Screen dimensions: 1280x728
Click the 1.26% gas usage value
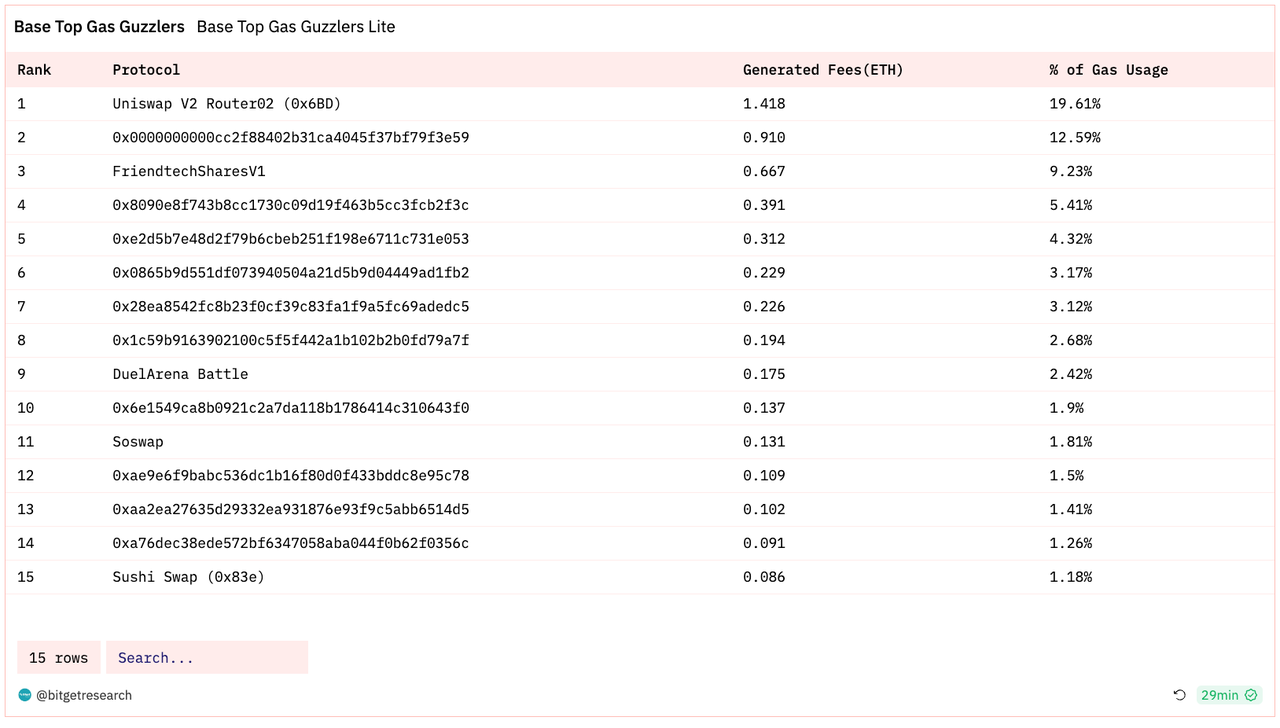(x=1071, y=543)
